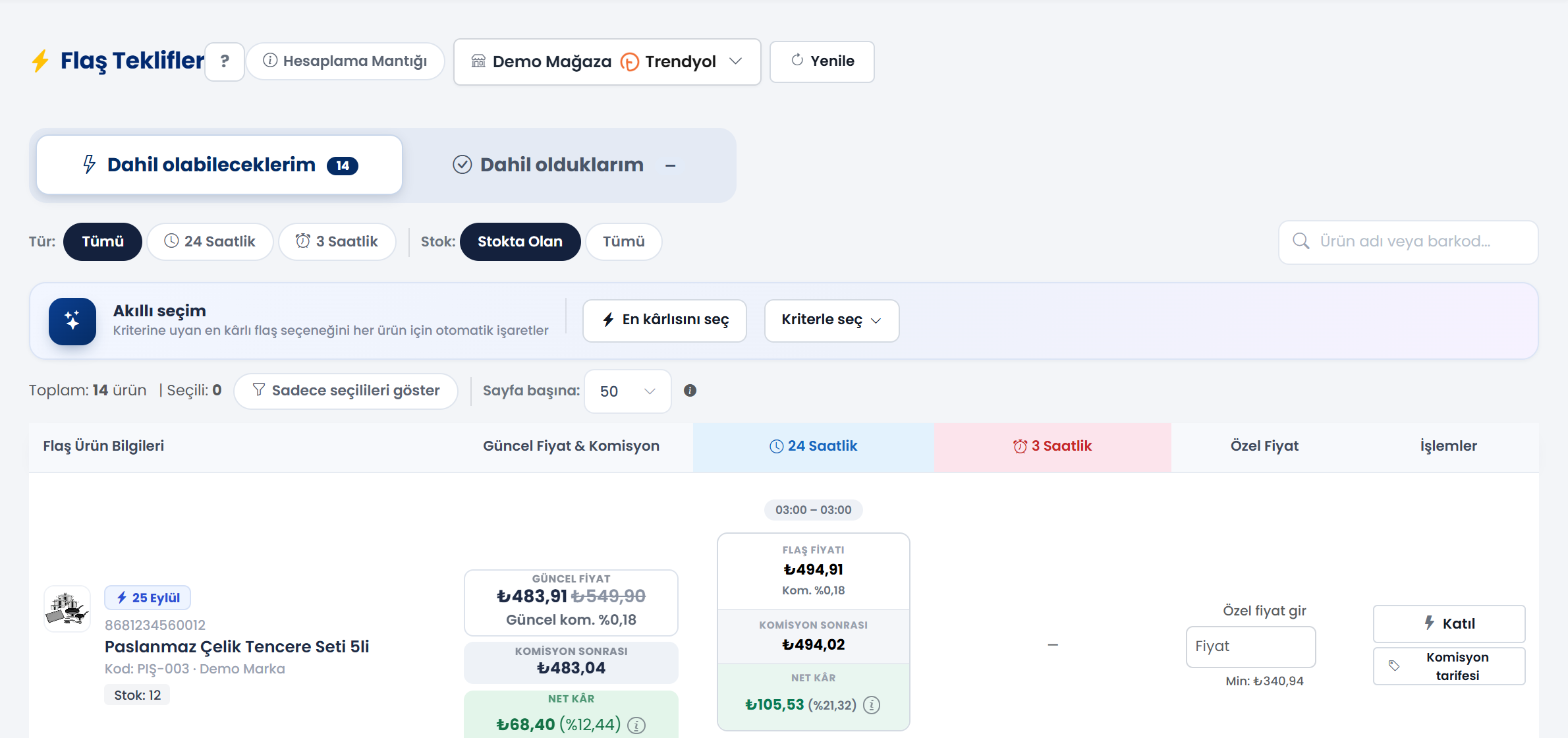Select Tümü type filter
Screen dimensions: 1568x738
(103, 241)
